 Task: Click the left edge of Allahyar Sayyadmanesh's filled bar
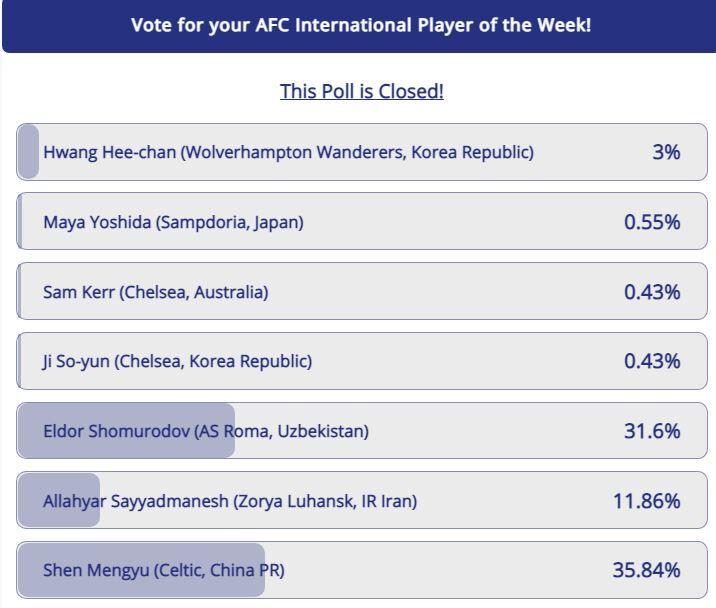(x=23, y=501)
